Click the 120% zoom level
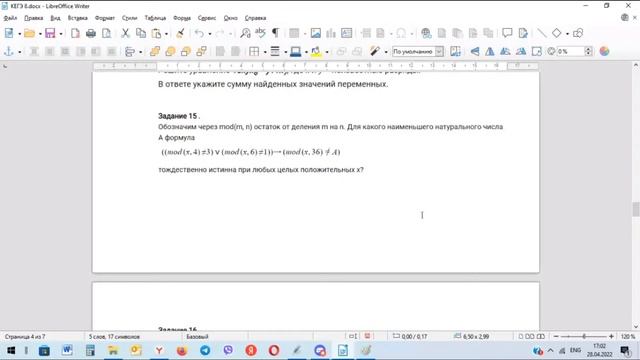Image resolution: width=640 pixels, height=360 pixels. (x=628, y=337)
